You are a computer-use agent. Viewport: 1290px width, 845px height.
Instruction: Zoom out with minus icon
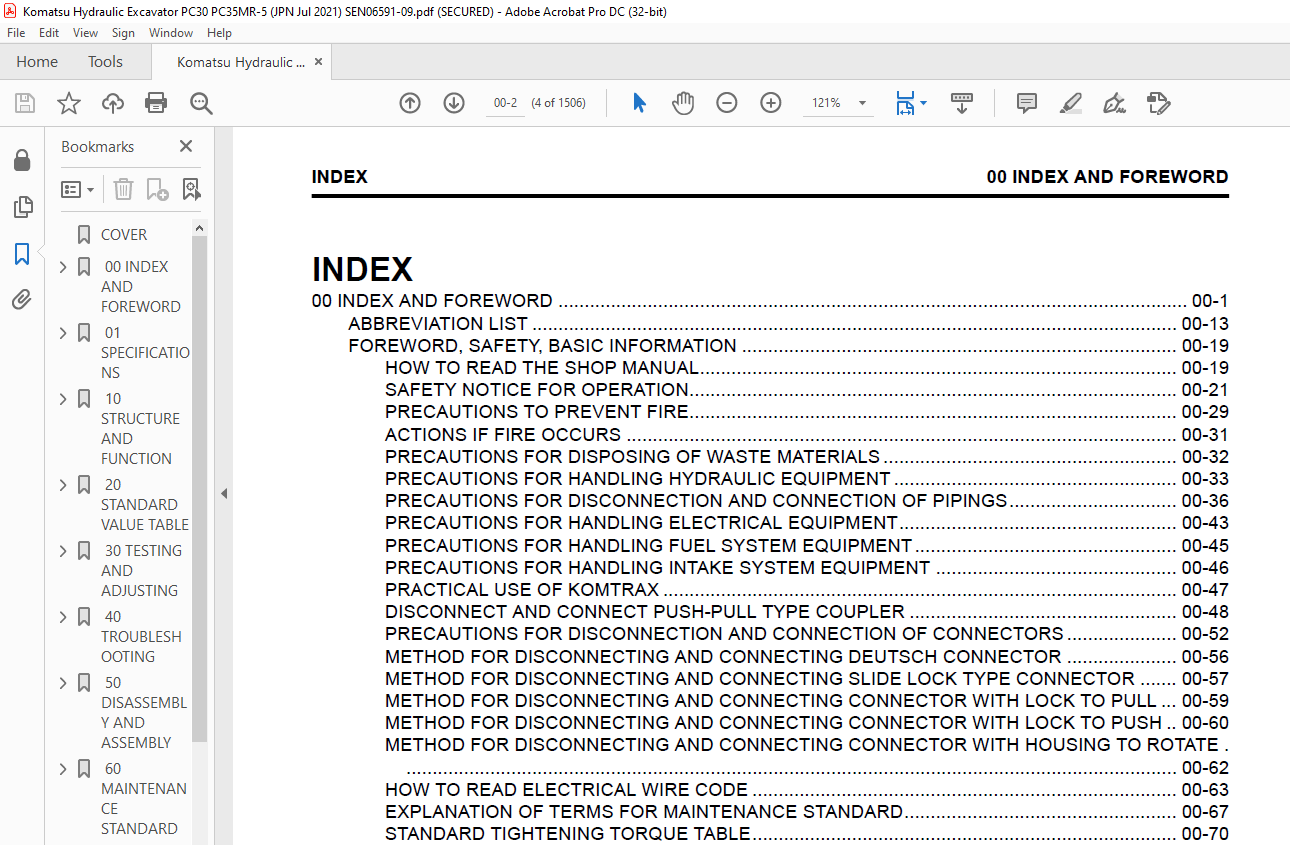(727, 103)
